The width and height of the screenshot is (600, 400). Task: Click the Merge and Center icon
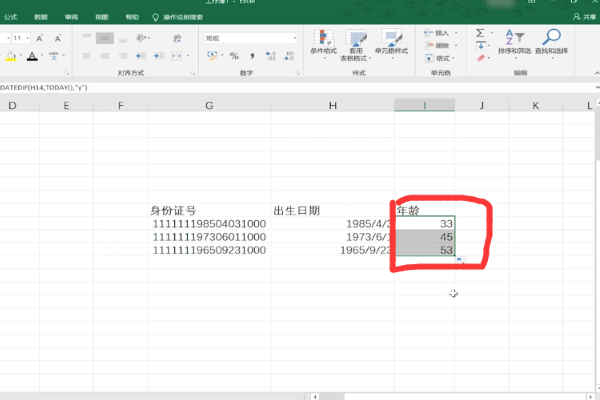pyautogui.click(x=176, y=56)
